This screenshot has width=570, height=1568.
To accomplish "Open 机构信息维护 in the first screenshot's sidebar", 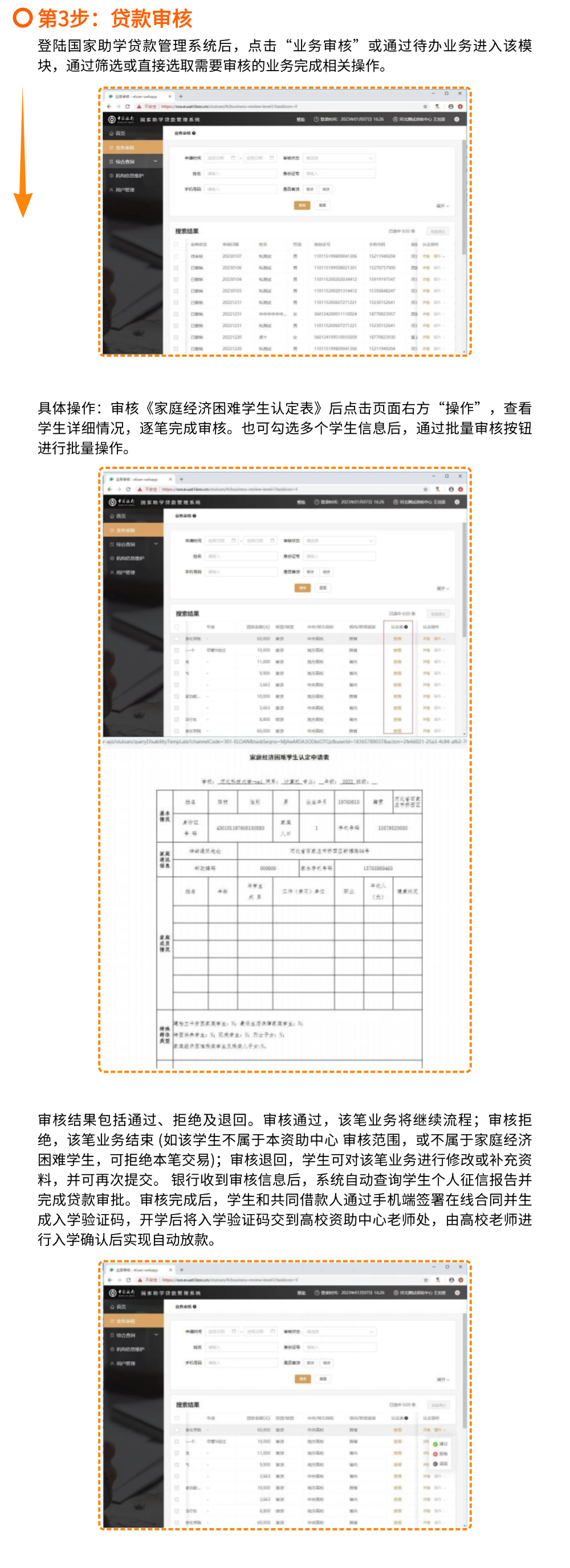I will point(133,176).
